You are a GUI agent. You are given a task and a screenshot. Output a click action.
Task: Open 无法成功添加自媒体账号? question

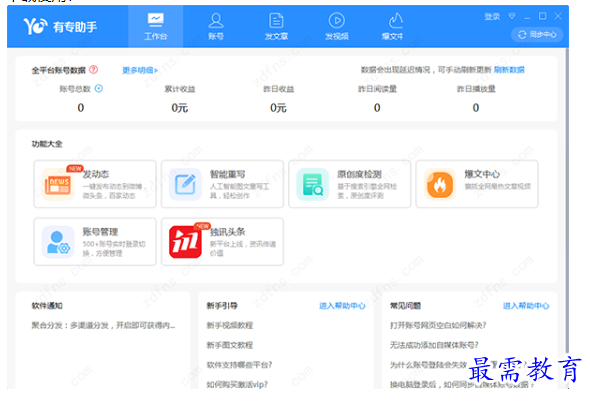[434, 345]
